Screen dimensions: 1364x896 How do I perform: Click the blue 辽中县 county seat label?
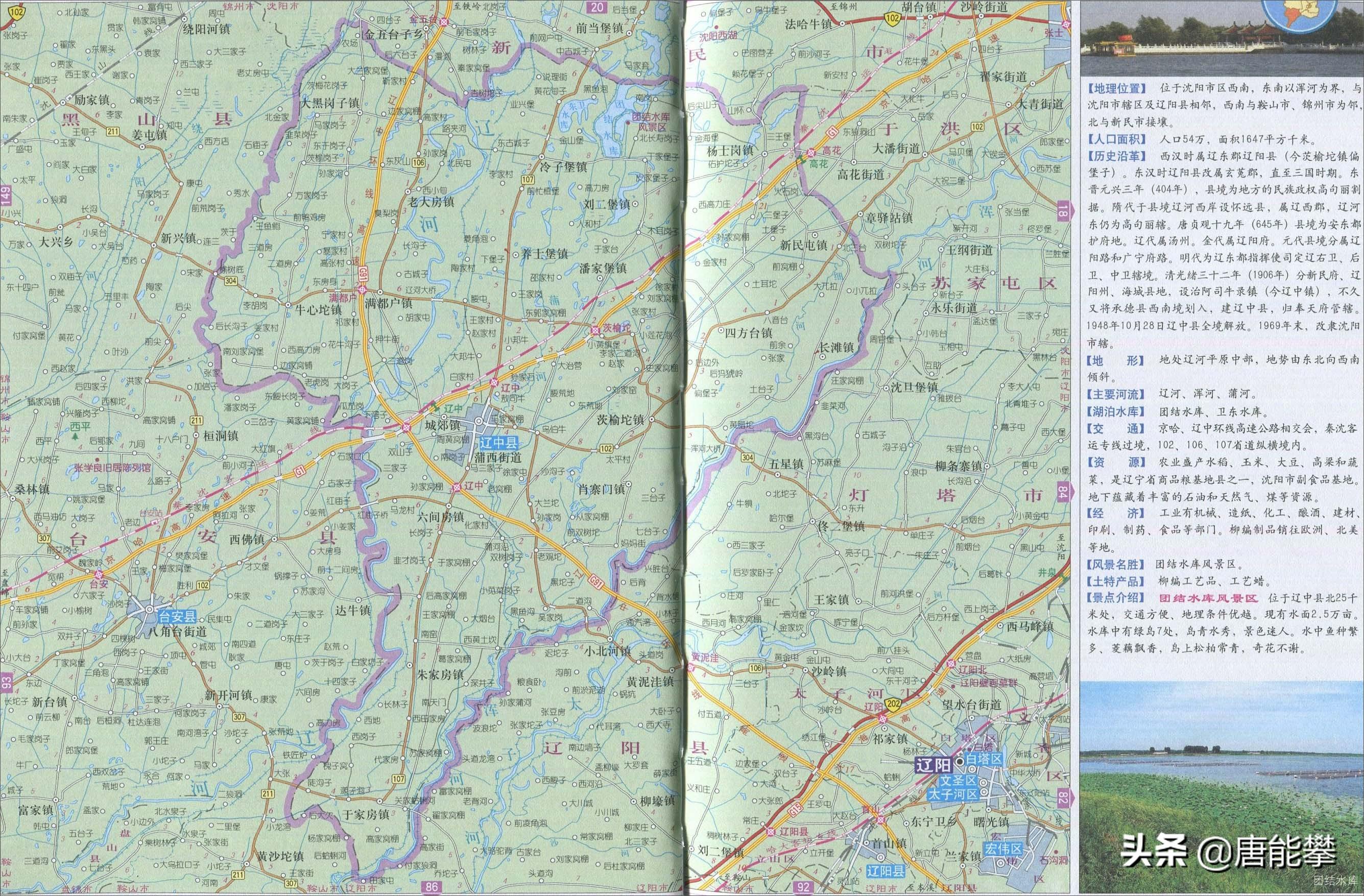click(498, 443)
